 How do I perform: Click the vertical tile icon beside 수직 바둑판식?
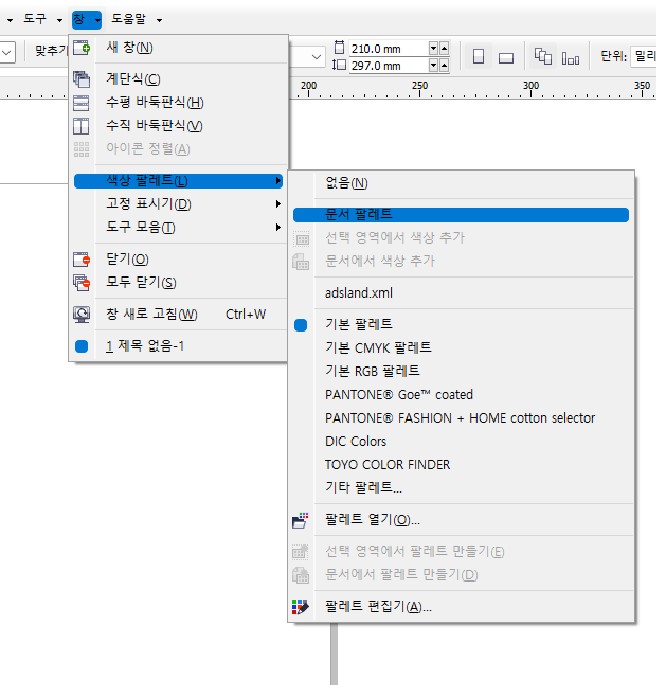(81, 126)
